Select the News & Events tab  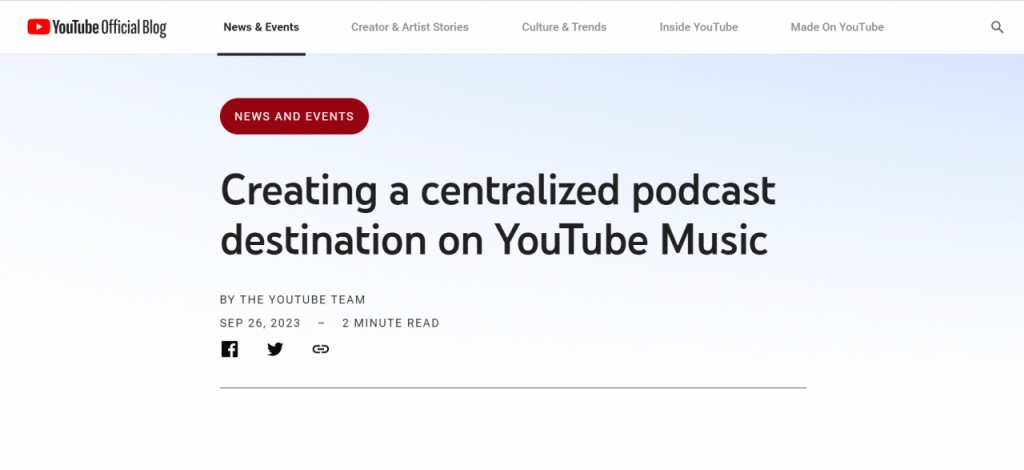coord(261,27)
